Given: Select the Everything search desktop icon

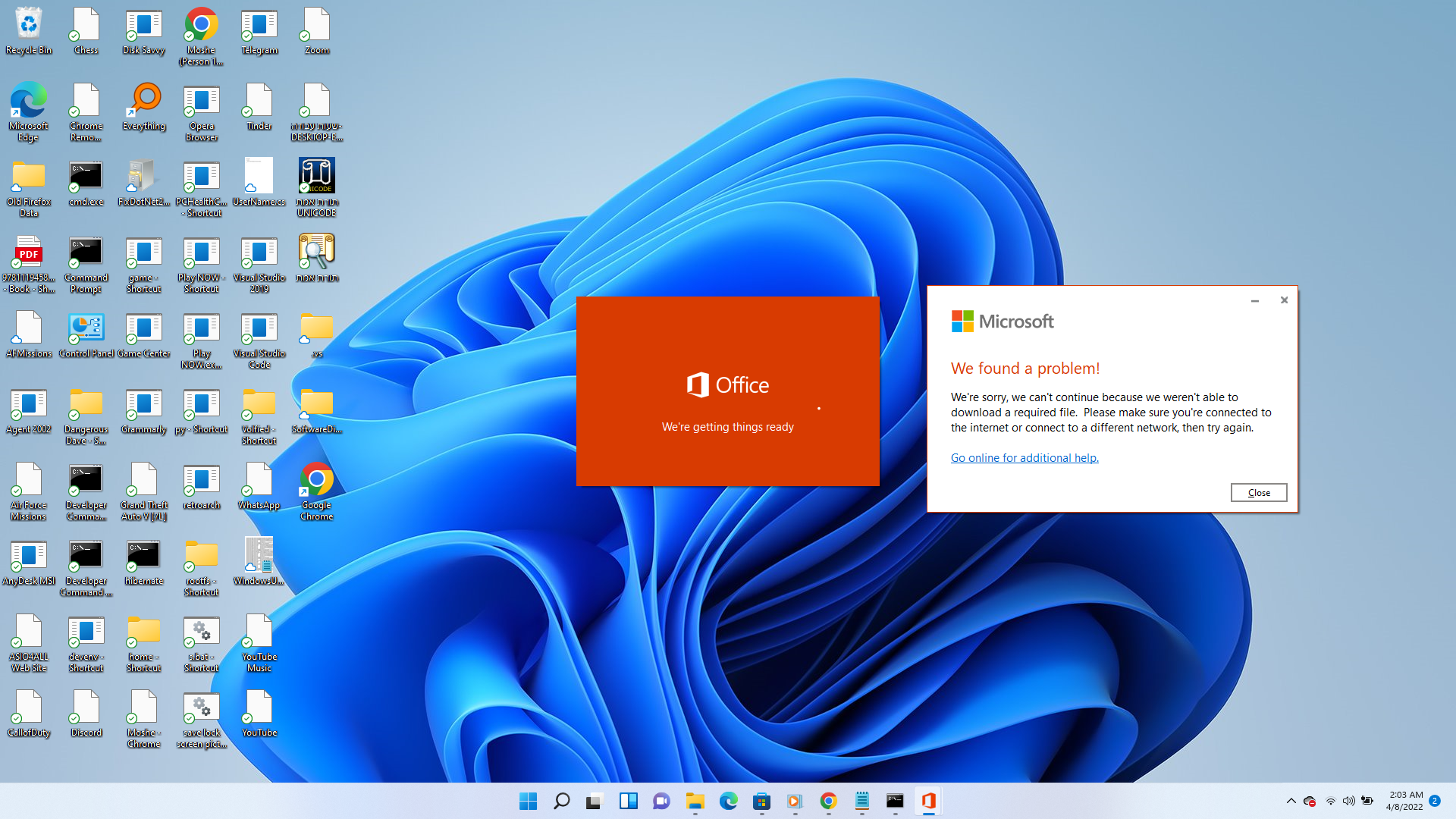Looking at the screenshot, I should point(144,107).
